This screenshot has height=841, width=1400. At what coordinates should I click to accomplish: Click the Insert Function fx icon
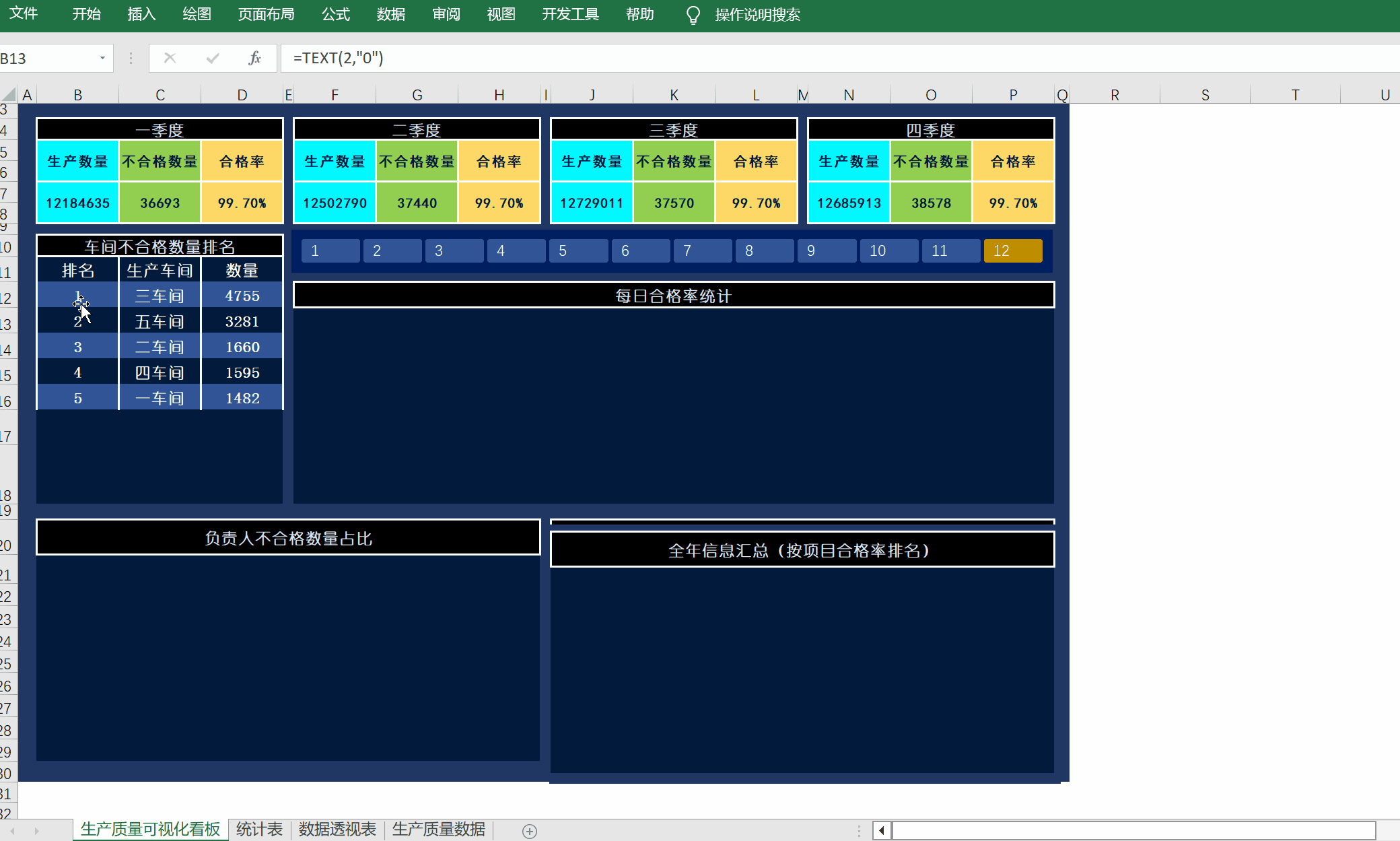254,58
